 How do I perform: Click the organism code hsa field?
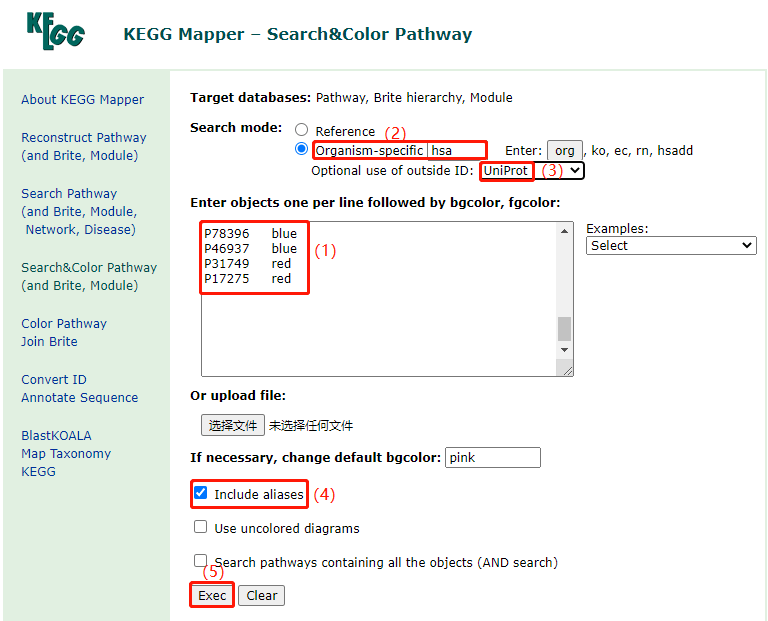pos(456,150)
